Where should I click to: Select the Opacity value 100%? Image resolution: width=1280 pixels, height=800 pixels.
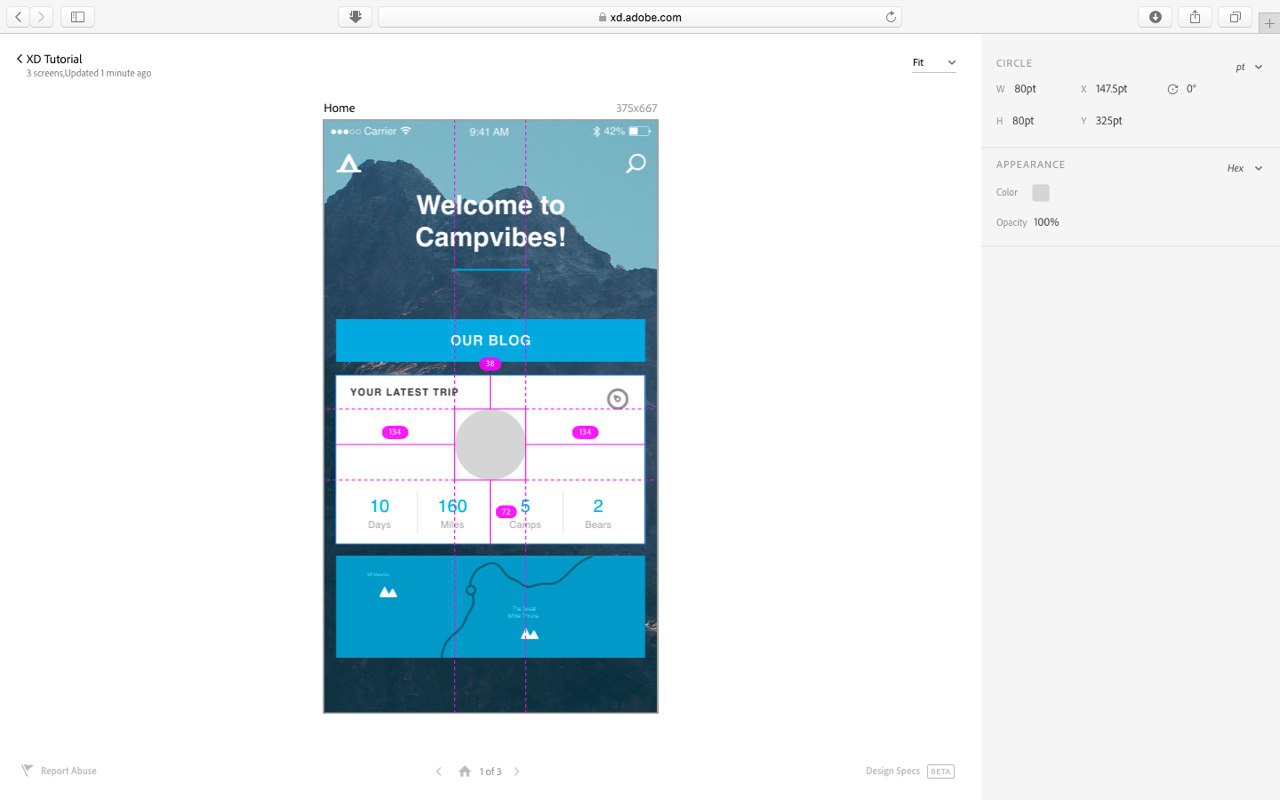click(1046, 222)
